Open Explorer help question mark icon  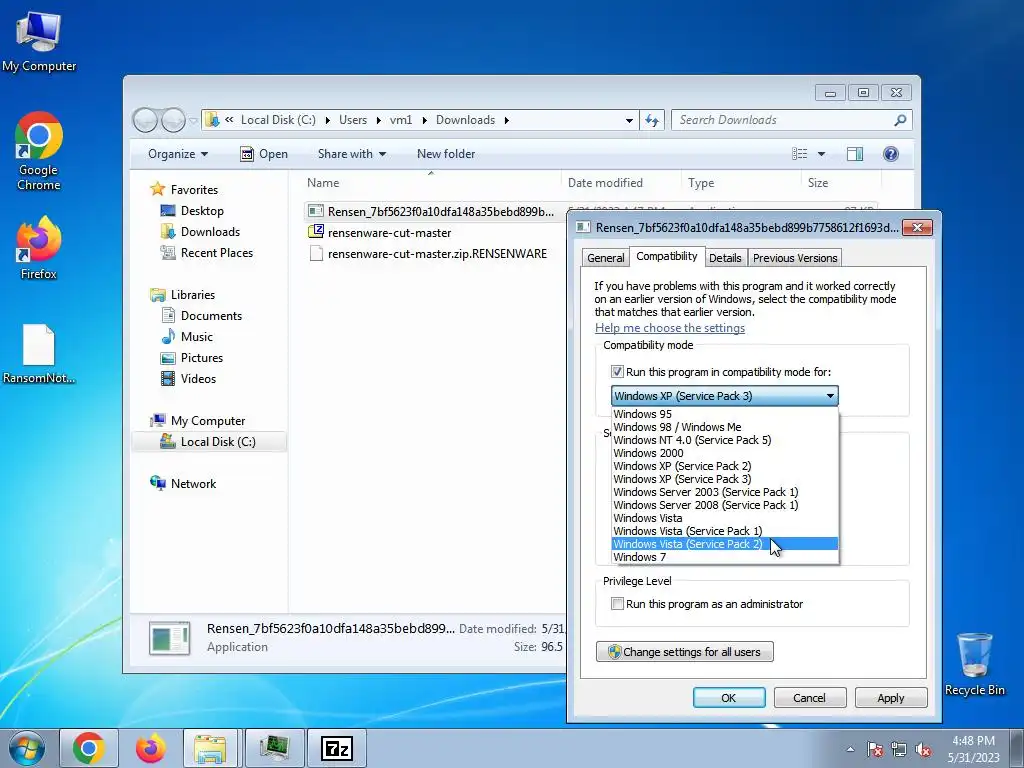point(891,154)
